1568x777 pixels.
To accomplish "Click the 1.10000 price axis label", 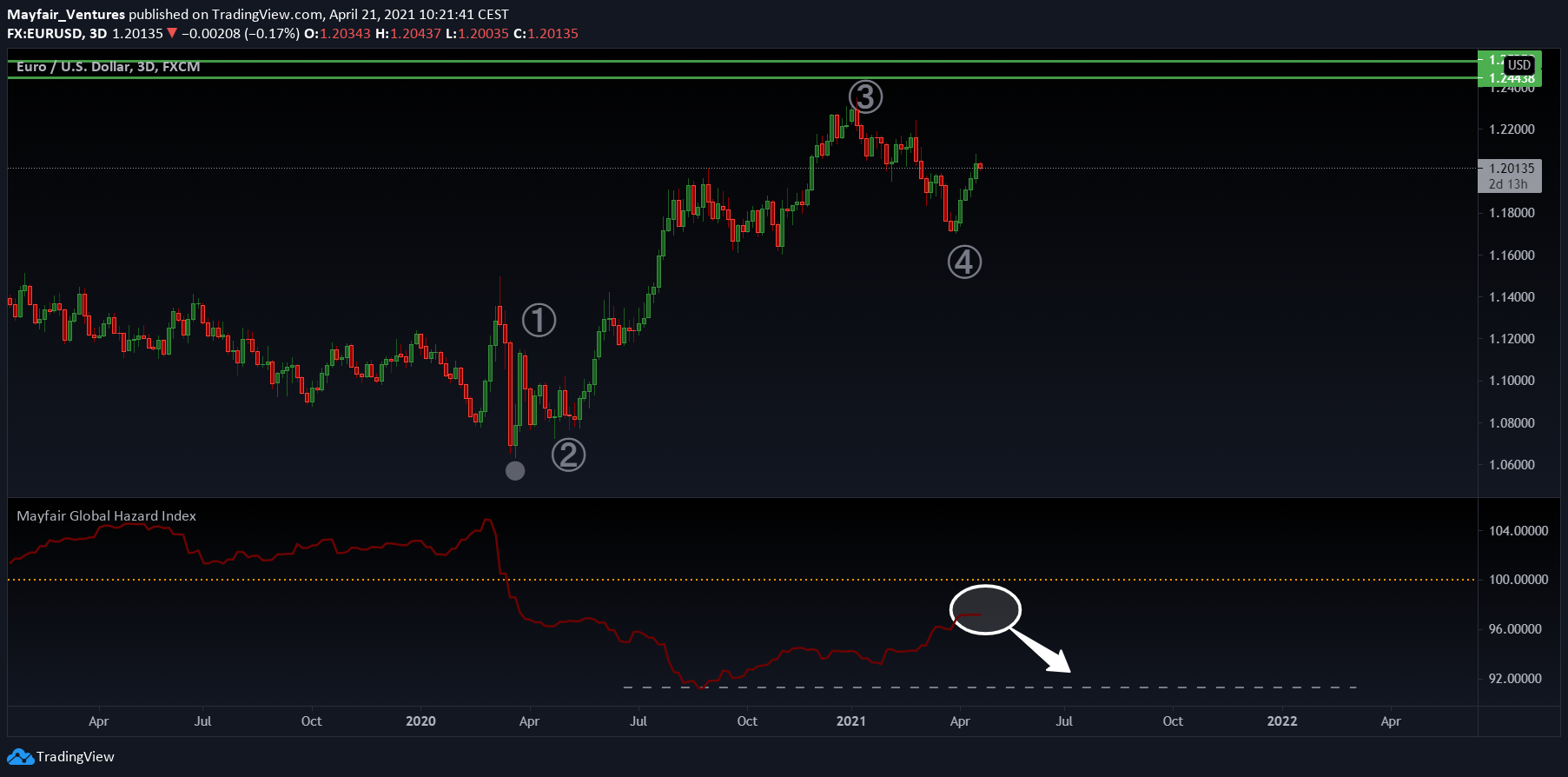I will click(1512, 380).
